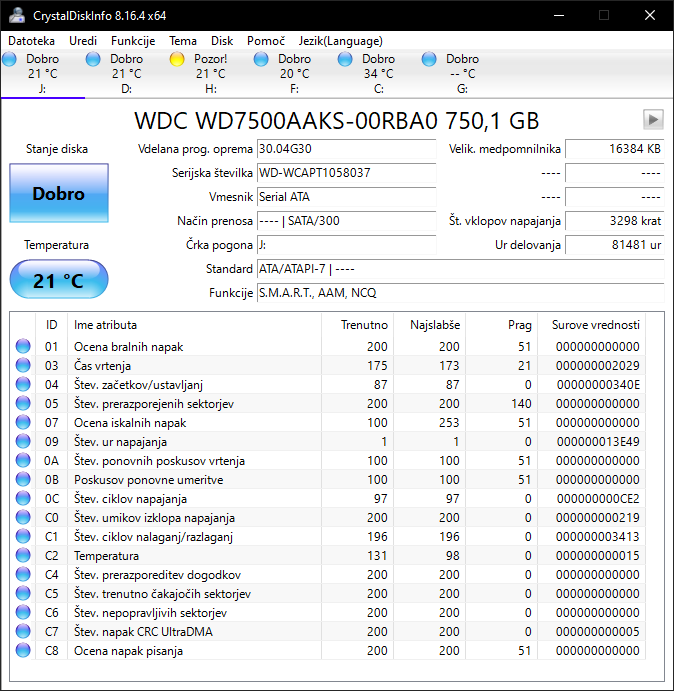Image resolution: width=674 pixels, height=691 pixels.
Task: Open the Datoteka menu
Action: tap(31, 41)
